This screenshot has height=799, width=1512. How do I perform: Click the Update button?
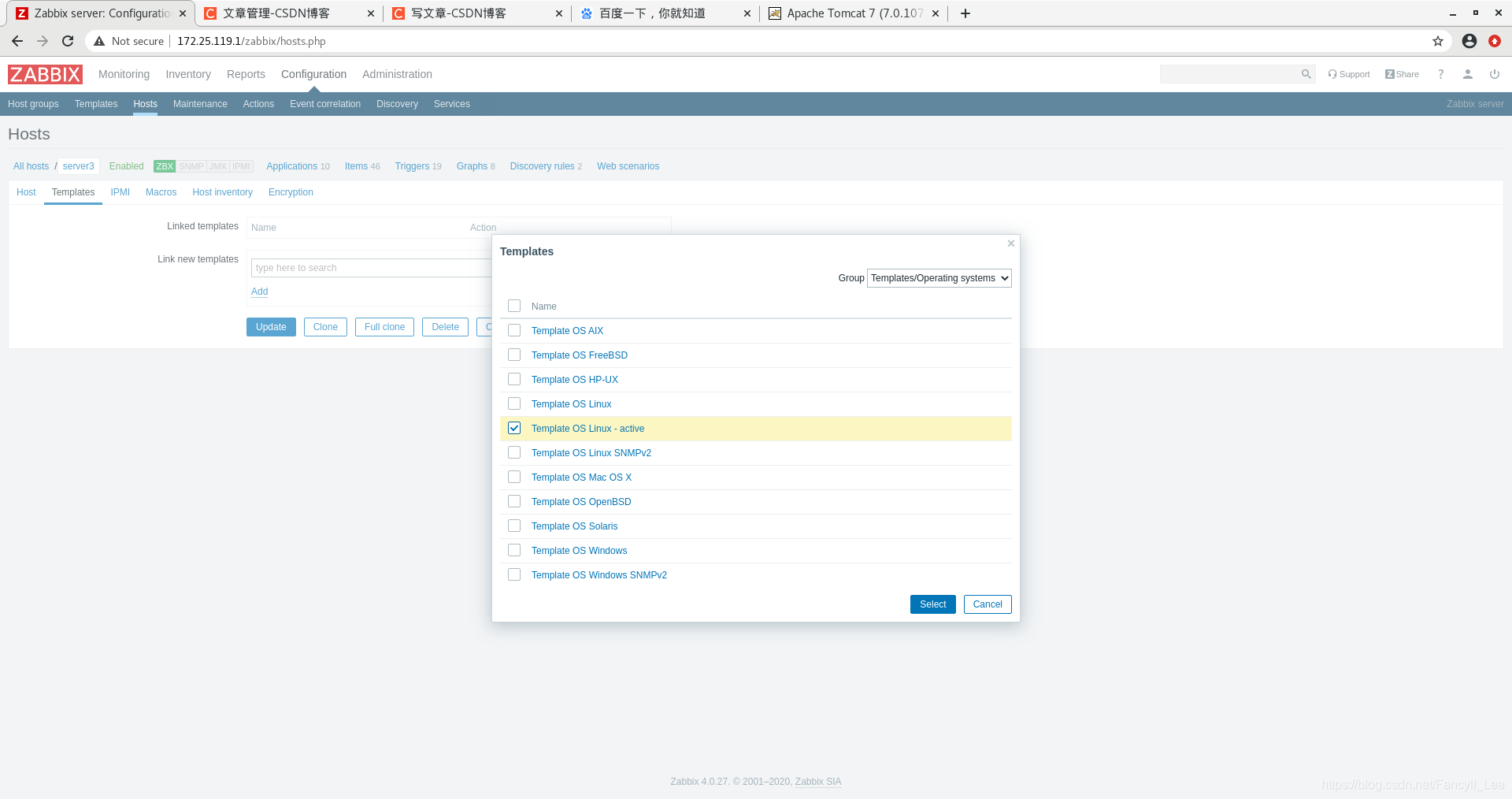[x=271, y=327]
